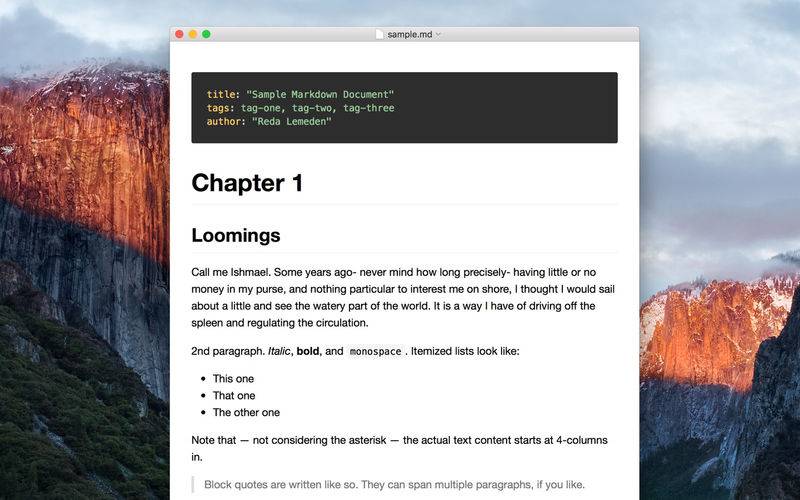Click the 'Note that' paragraph about asterisk
This screenshot has height=500, width=800.
coord(399,448)
